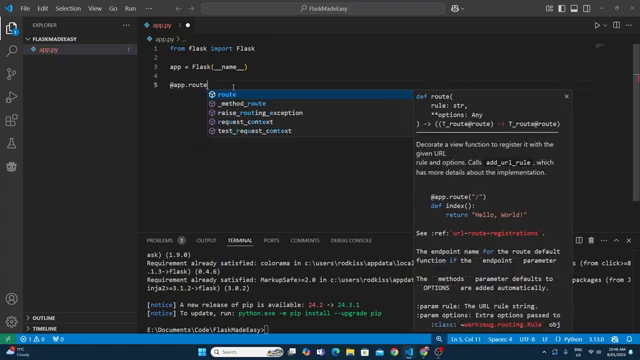Maximize the panel with the chevron up

point(616,240)
